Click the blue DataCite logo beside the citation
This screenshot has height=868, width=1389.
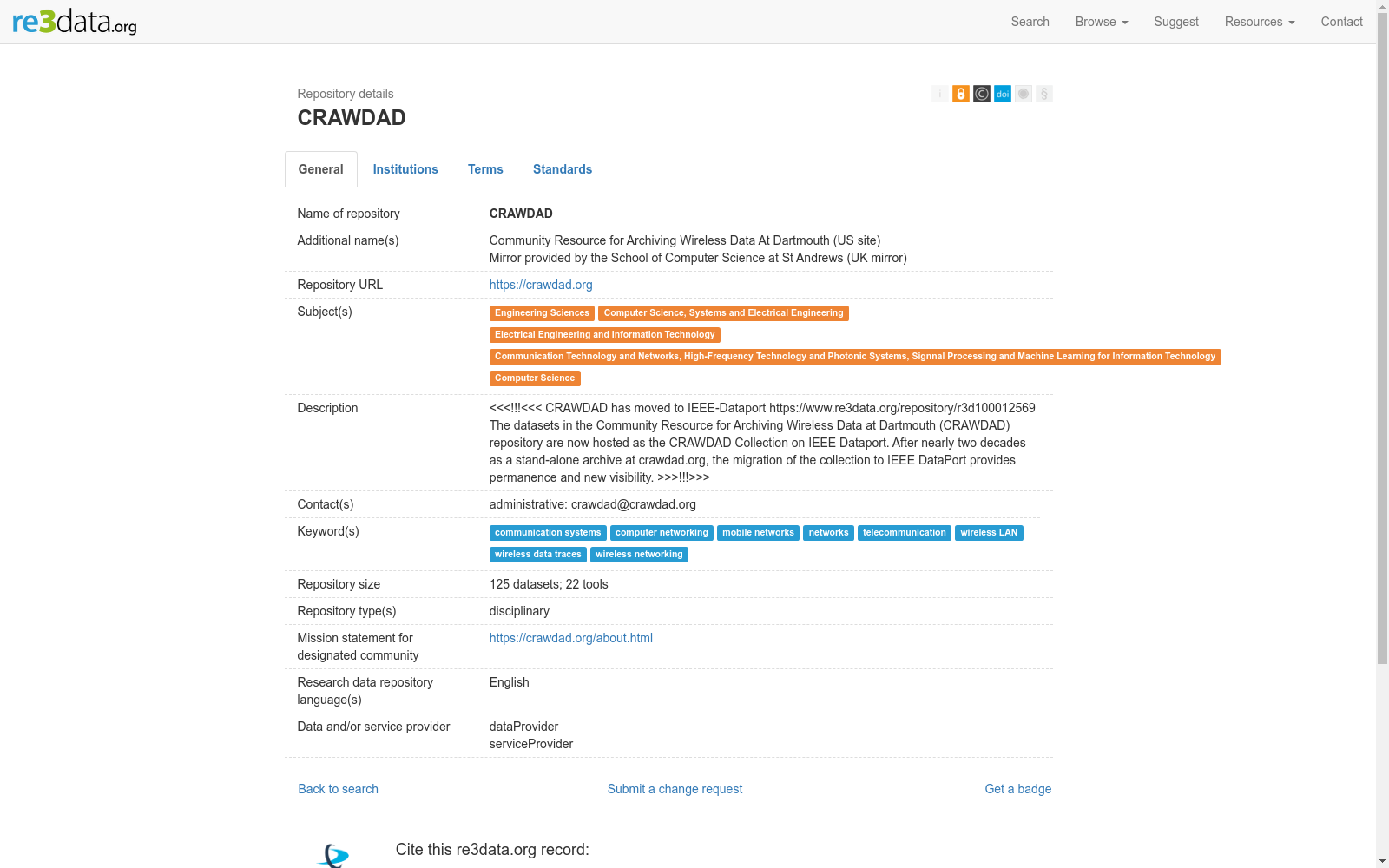[333, 856]
